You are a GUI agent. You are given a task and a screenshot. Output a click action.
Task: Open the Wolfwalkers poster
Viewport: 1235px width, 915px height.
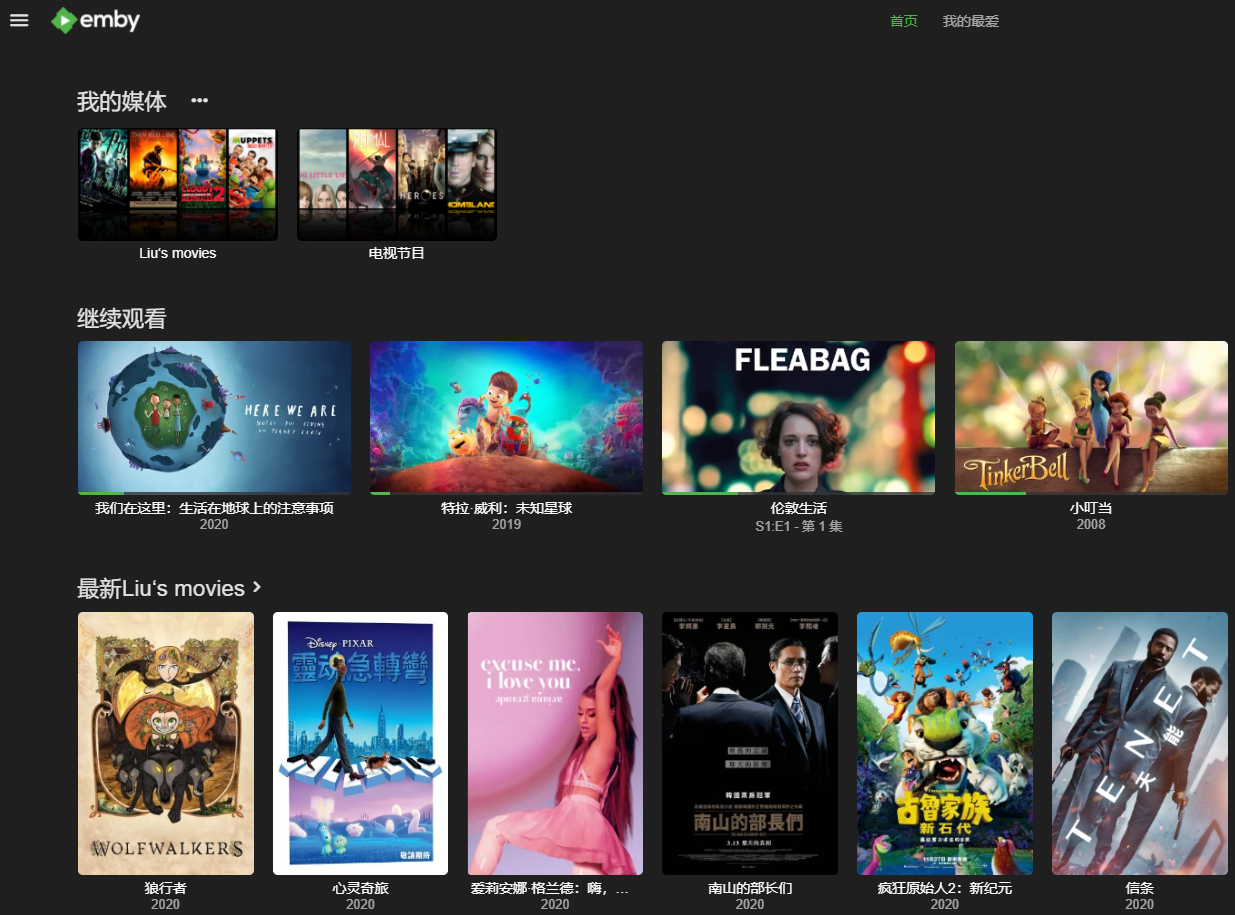pos(166,743)
